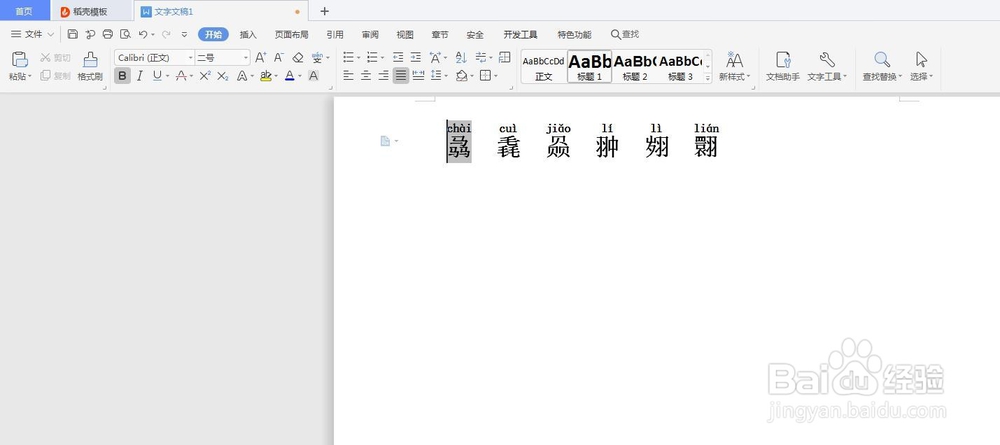
Task: Align text left
Action: coord(348,76)
